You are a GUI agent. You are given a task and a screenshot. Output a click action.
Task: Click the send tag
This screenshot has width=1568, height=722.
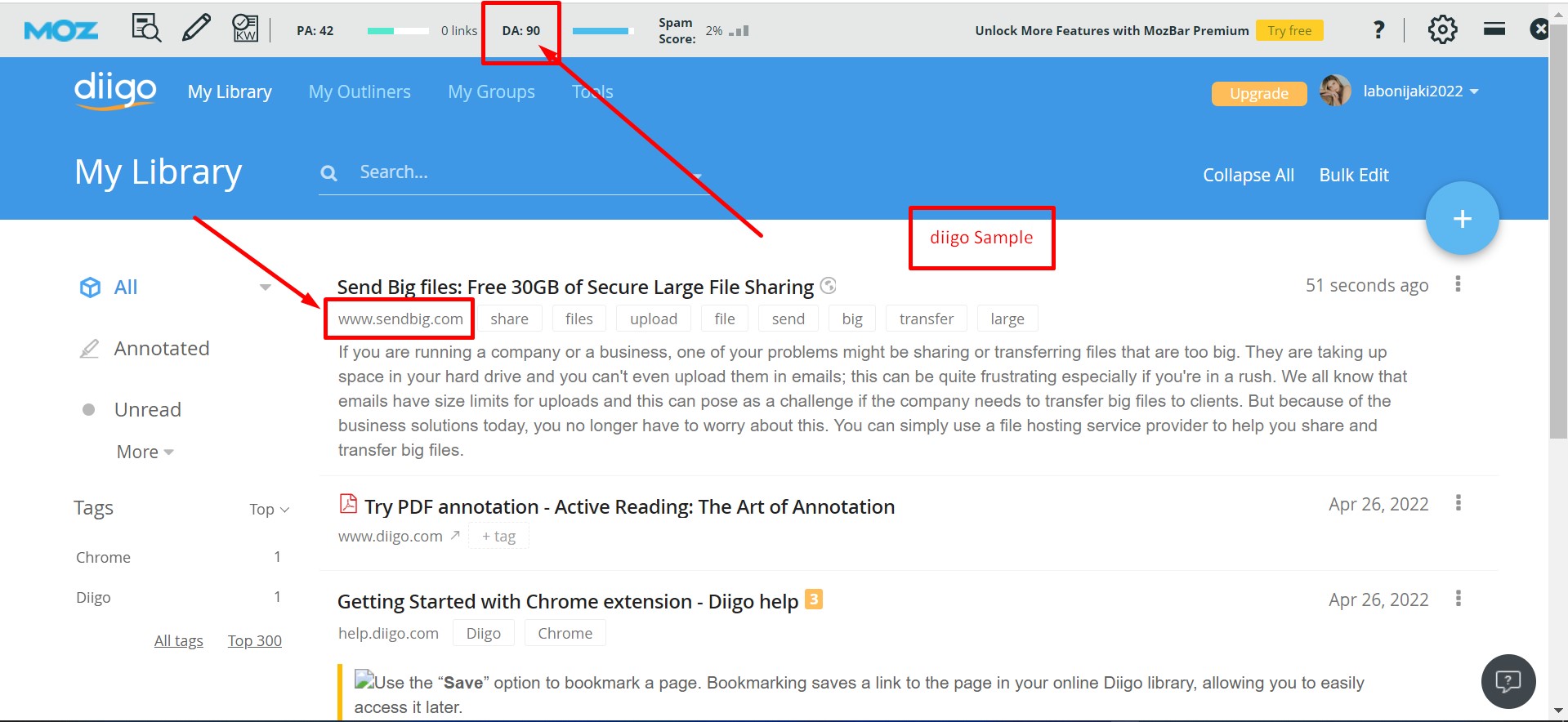788,319
